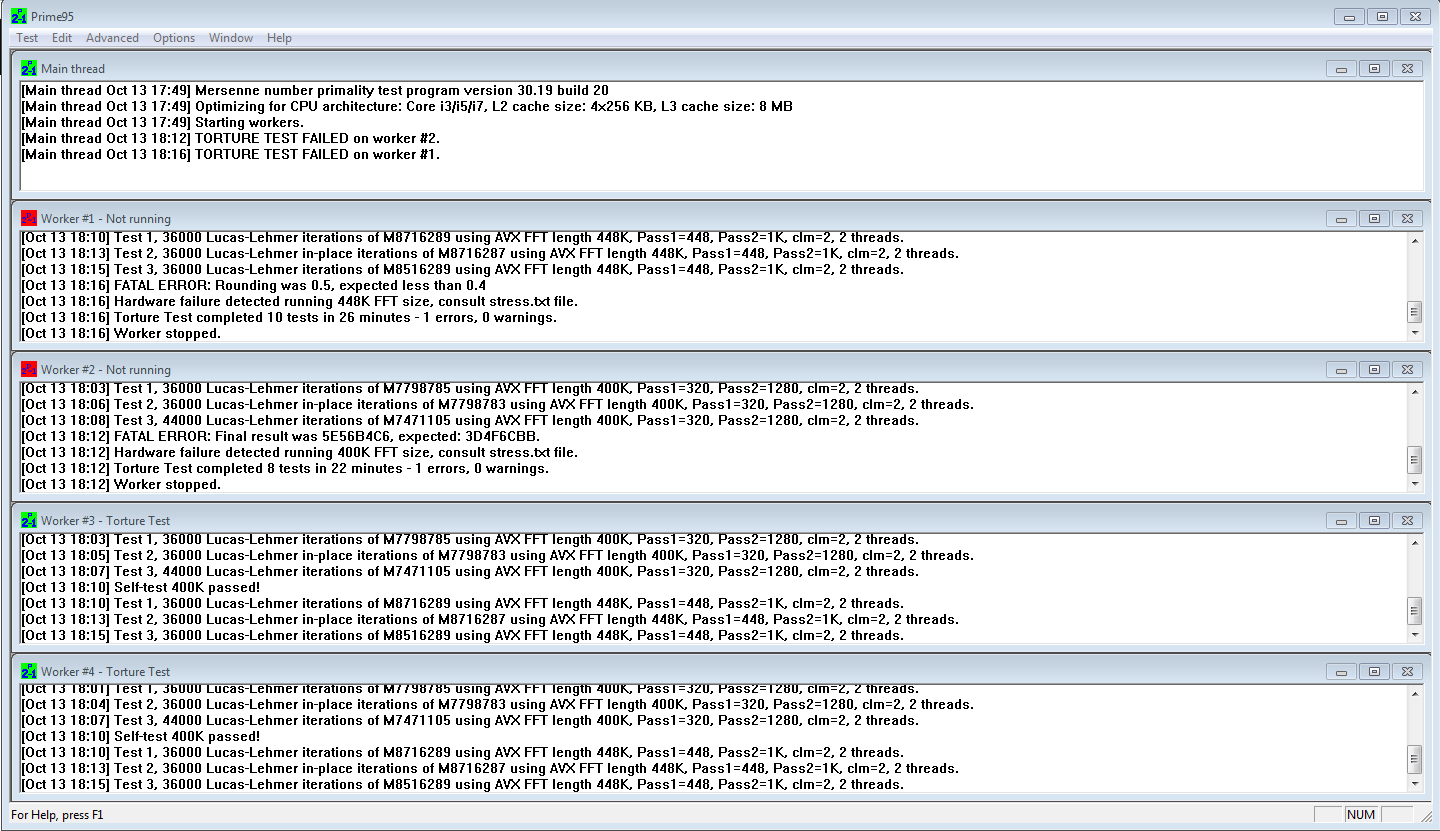Click scroll-down arrow in Worker #1 log
The width and height of the screenshot is (1440, 831).
coord(1414,333)
